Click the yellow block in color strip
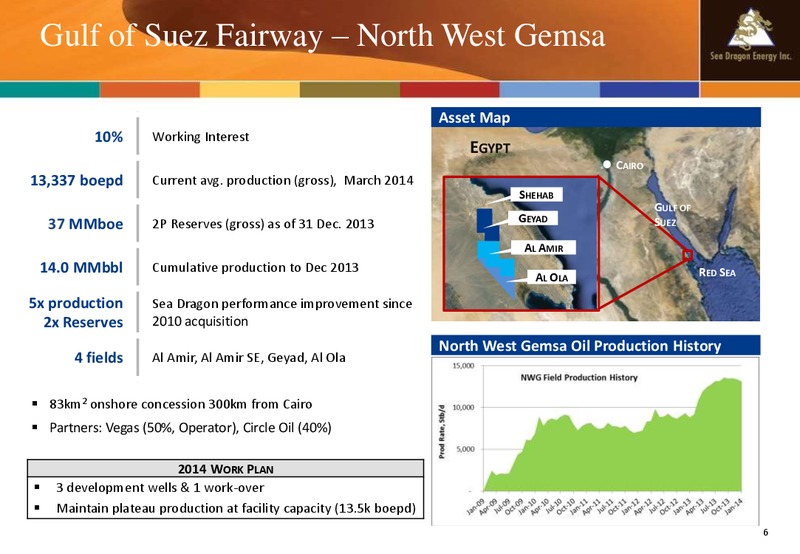Image resolution: width=800 pixels, height=554 pixels. 249,89
